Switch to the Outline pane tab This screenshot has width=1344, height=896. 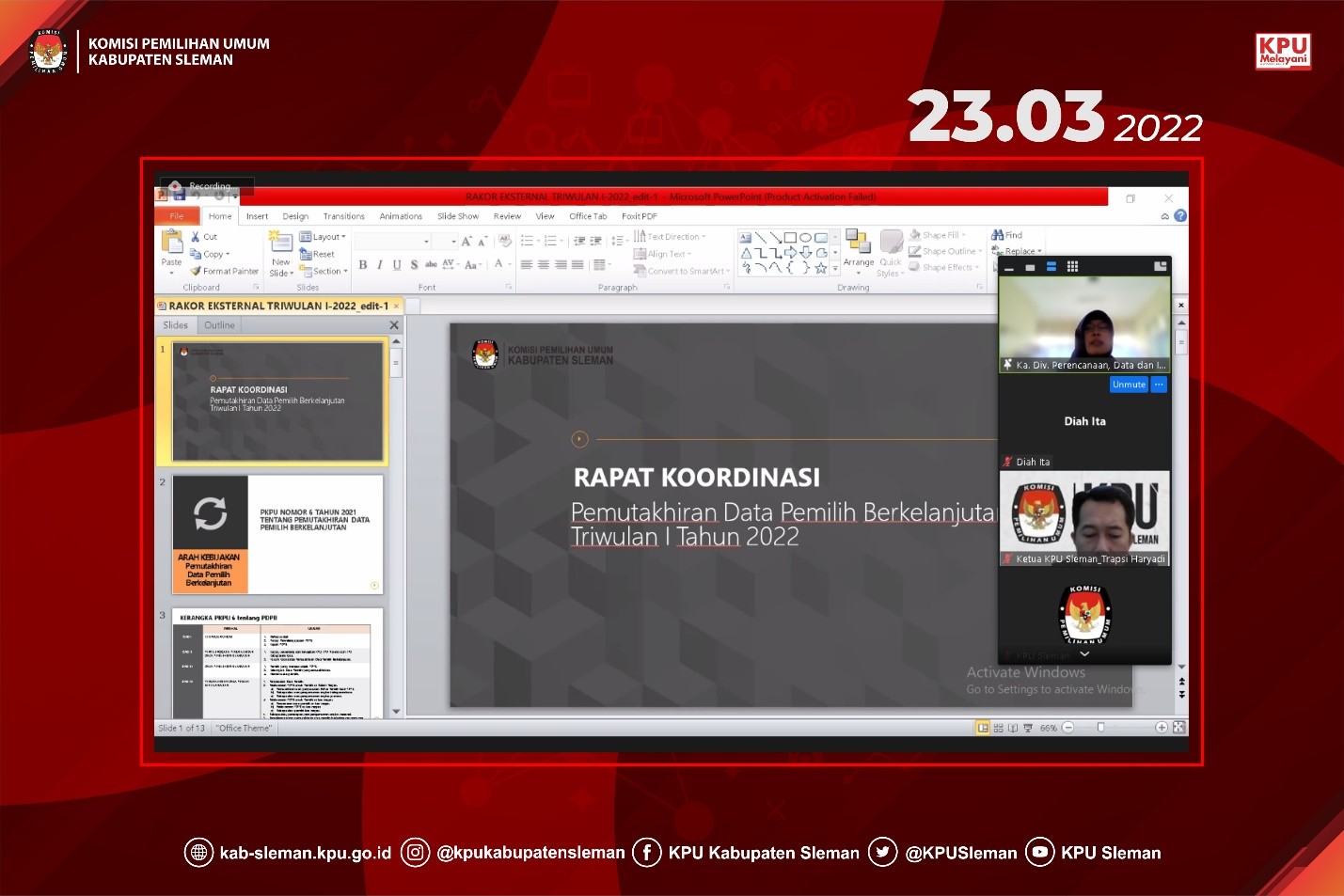(x=219, y=325)
